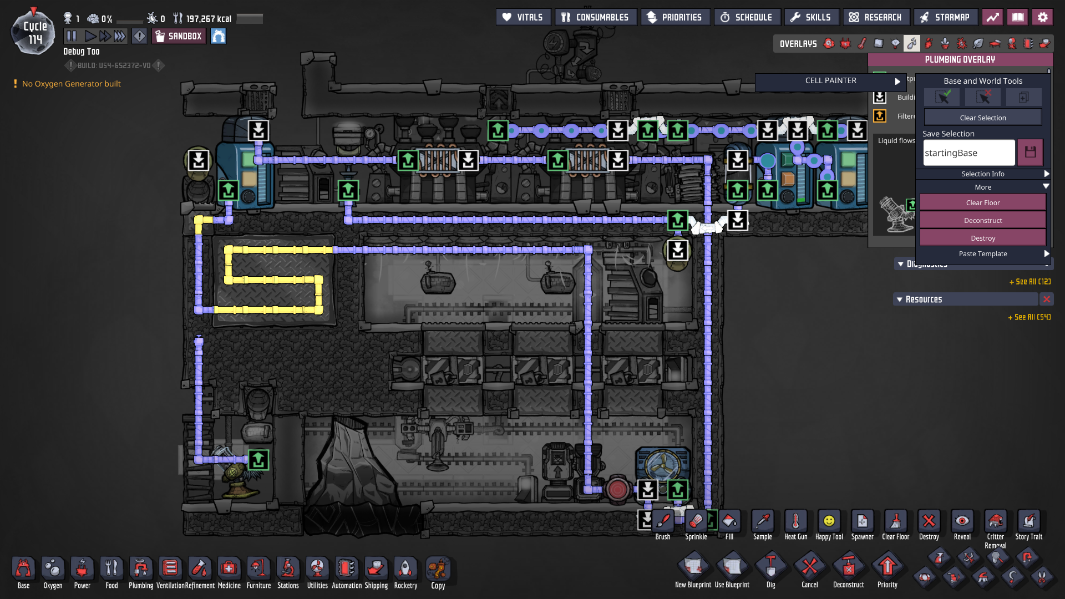Open the Vitals tab
Image resolution: width=1065 pixels, height=599 pixels.
pos(522,17)
